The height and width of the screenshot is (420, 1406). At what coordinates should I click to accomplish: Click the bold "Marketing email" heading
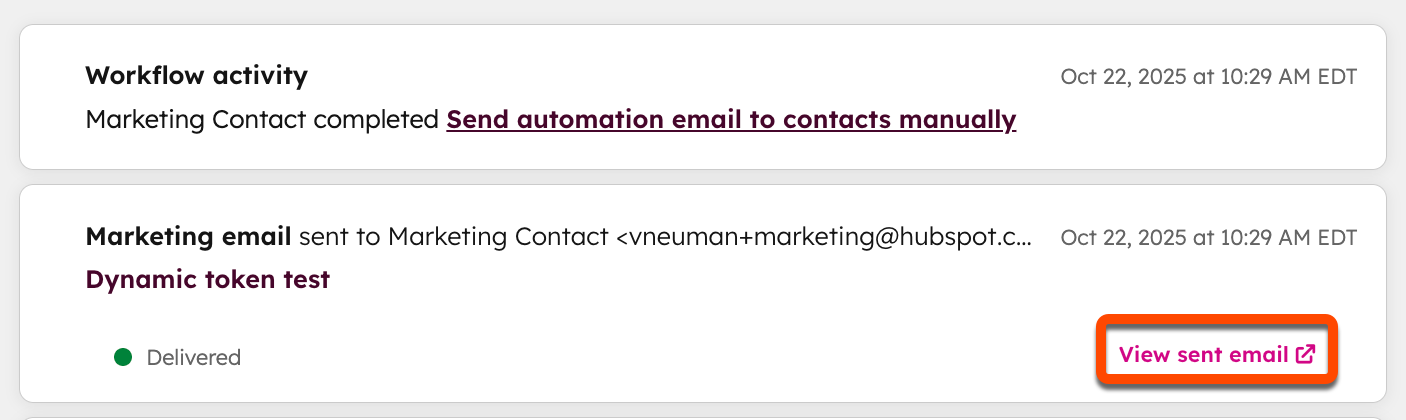point(188,237)
